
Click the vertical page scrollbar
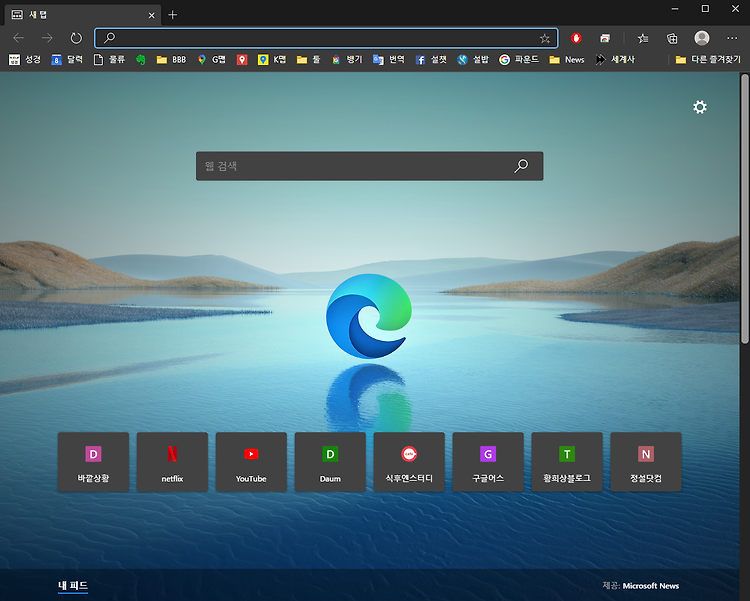745,208
